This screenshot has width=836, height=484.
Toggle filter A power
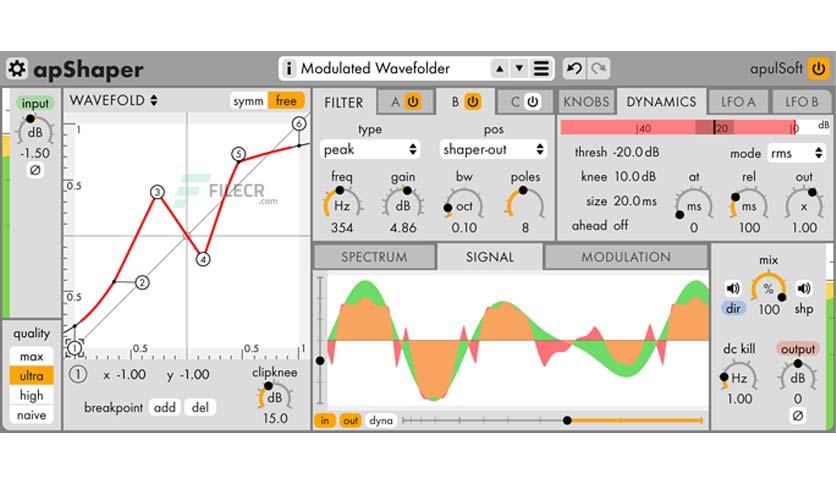point(413,101)
